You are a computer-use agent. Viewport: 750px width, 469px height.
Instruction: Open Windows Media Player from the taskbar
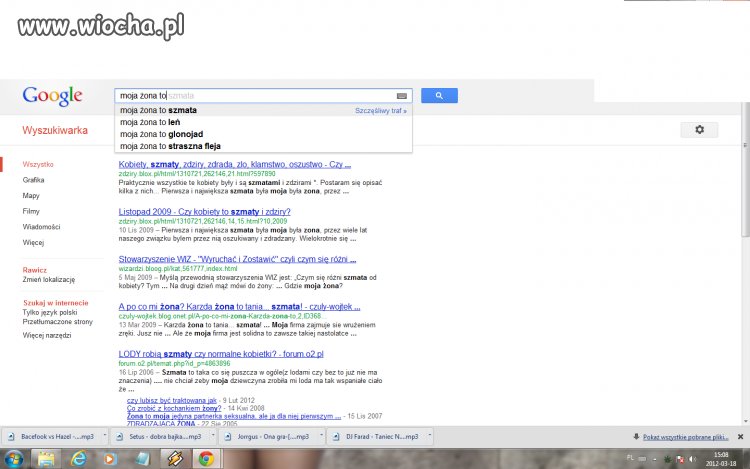pyautogui.click(x=110, y=459)
